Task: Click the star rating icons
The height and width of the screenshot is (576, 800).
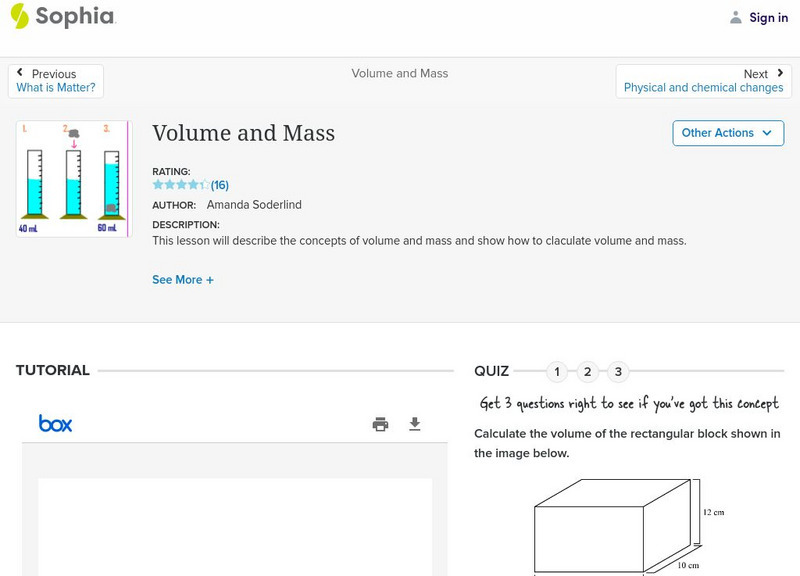Action: (180, 185)
